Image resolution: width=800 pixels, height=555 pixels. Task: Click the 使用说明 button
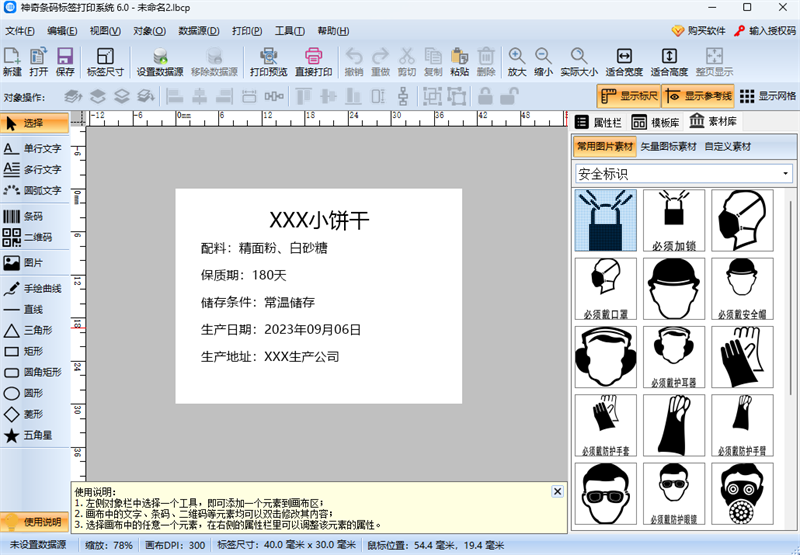pos(35,522)
